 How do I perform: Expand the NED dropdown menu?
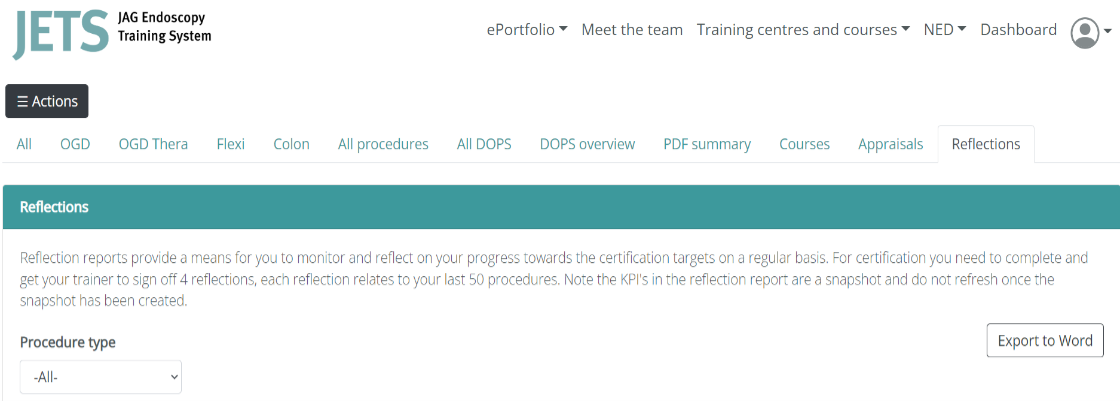[944, 30]
